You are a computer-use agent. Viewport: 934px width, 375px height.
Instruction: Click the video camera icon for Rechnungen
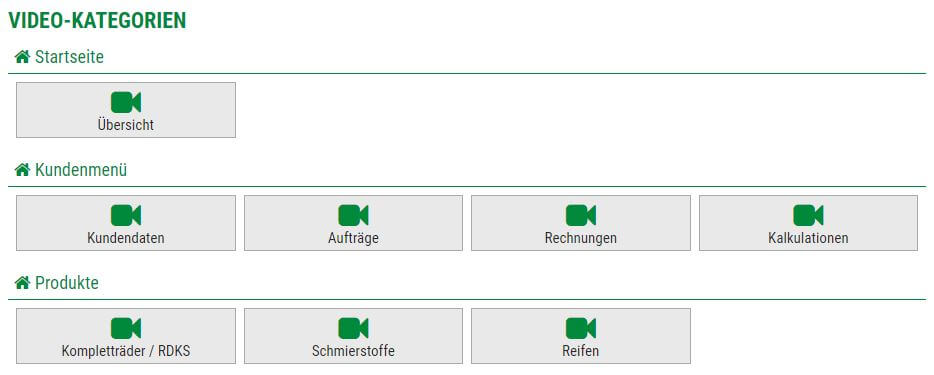[x=581, y=215]
